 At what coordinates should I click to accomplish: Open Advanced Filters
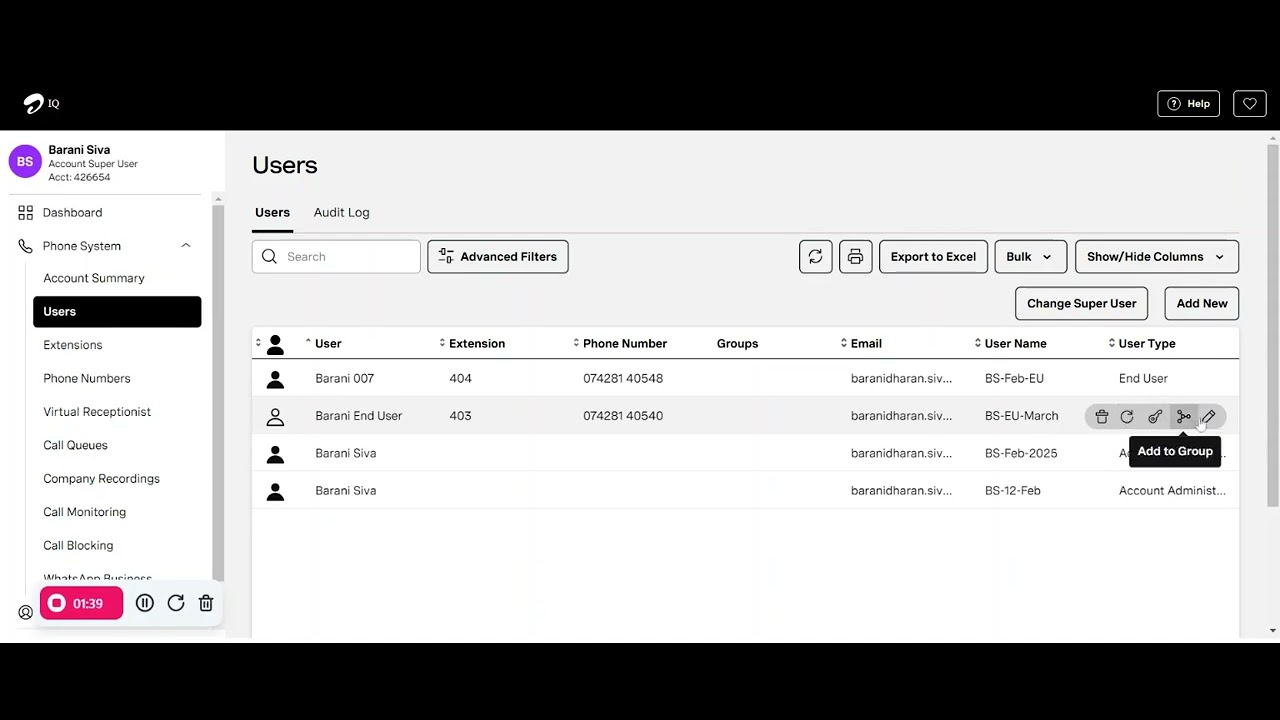(x=498, y=257)
